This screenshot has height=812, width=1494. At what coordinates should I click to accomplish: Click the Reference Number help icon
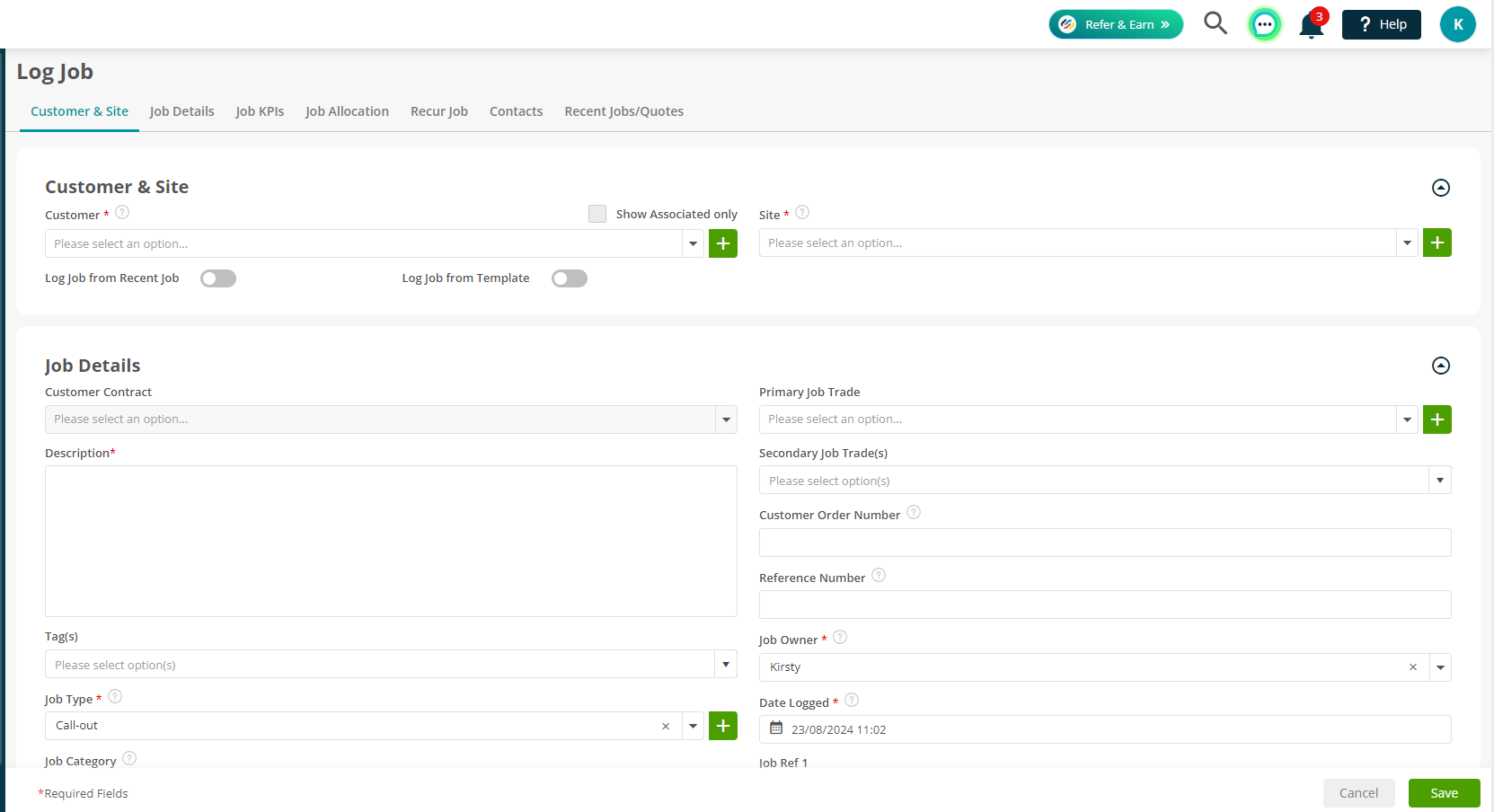click(x=879, y=576)
